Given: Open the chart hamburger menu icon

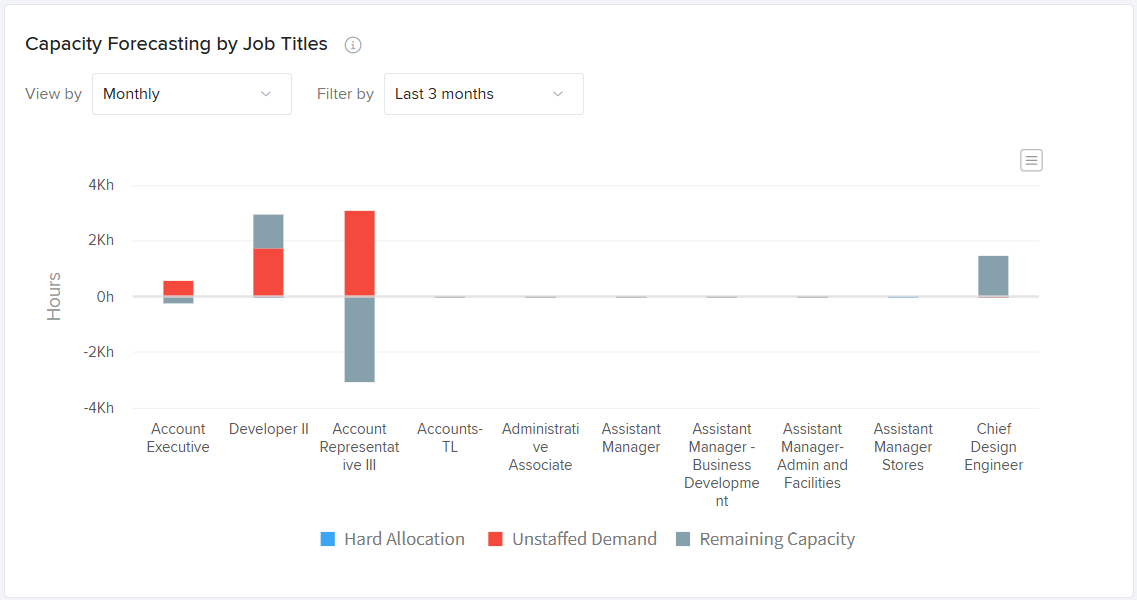Looking at the screenshot, I should pos(1031,160).
